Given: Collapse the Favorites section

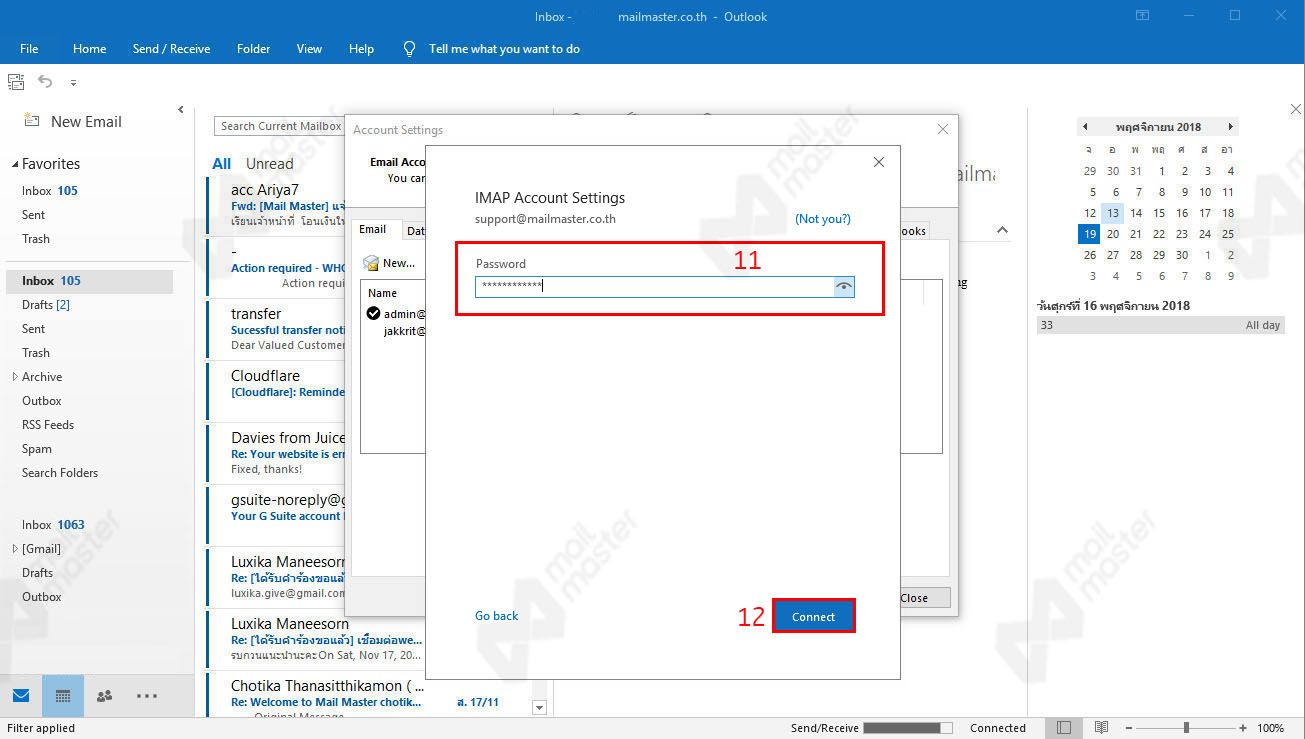Looking at the screenshot, I should [x=15, y=164].
